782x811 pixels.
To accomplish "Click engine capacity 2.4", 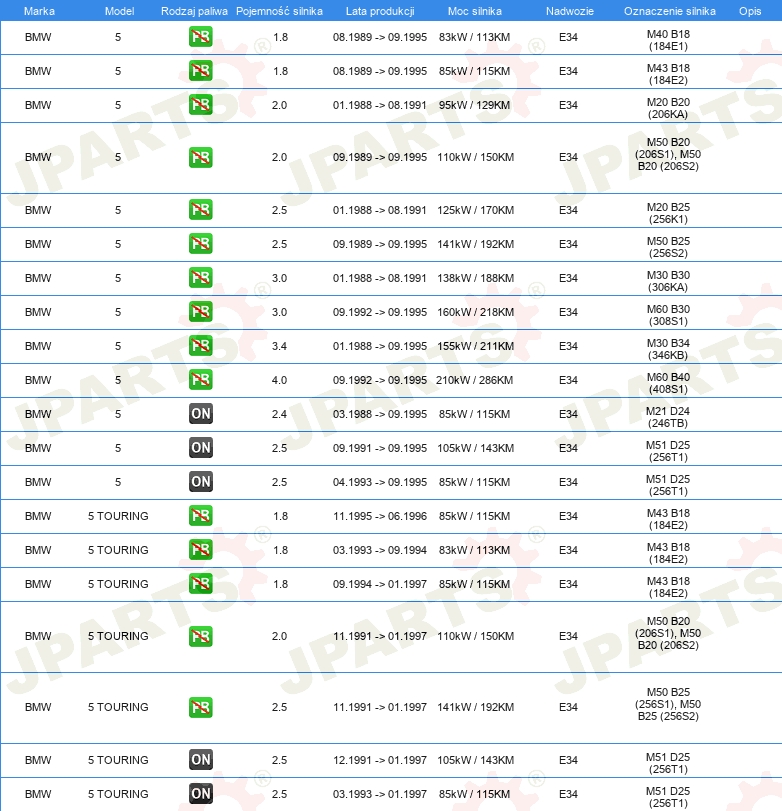I will 279,414.
